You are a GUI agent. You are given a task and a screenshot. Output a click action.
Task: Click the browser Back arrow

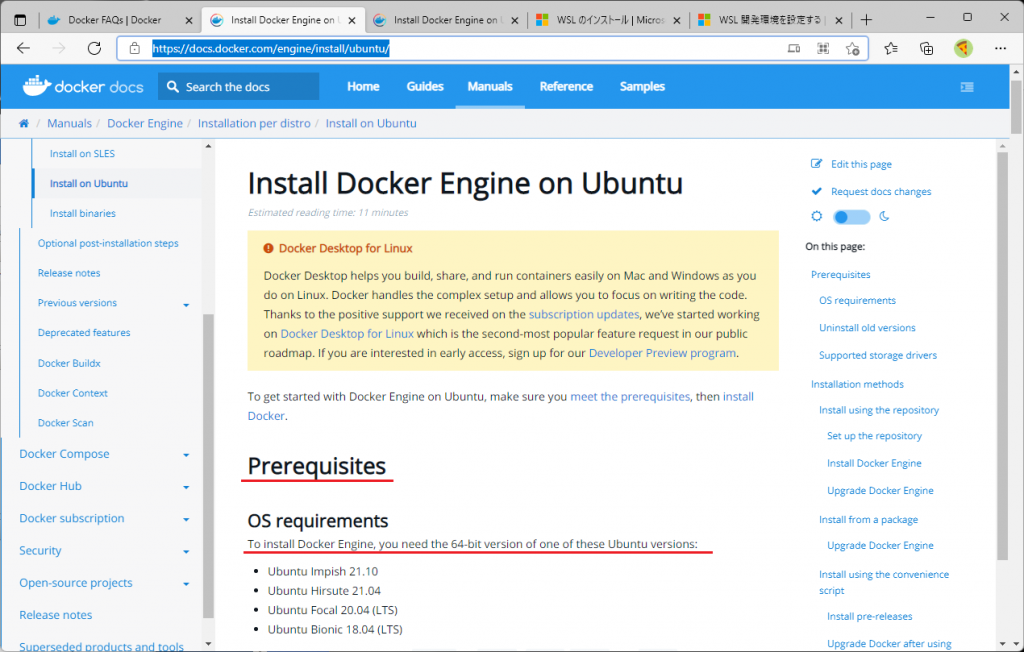click(x=24, y=48)
